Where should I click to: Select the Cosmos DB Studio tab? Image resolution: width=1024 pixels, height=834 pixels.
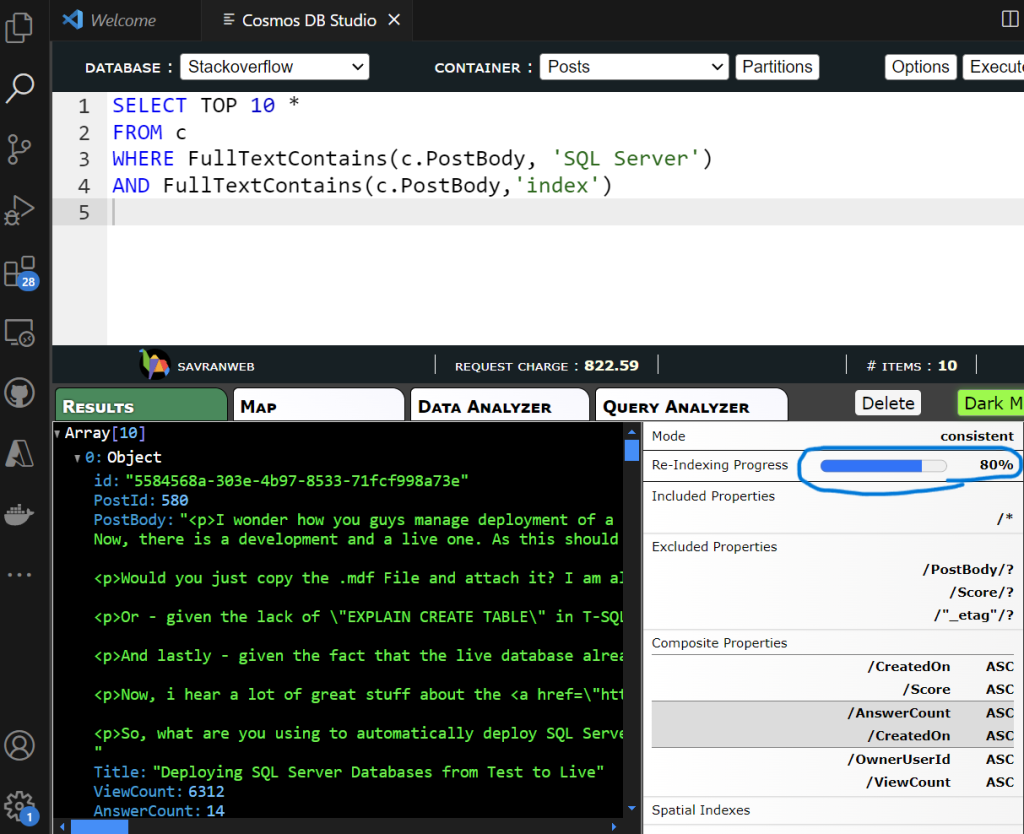coord(308,20)
